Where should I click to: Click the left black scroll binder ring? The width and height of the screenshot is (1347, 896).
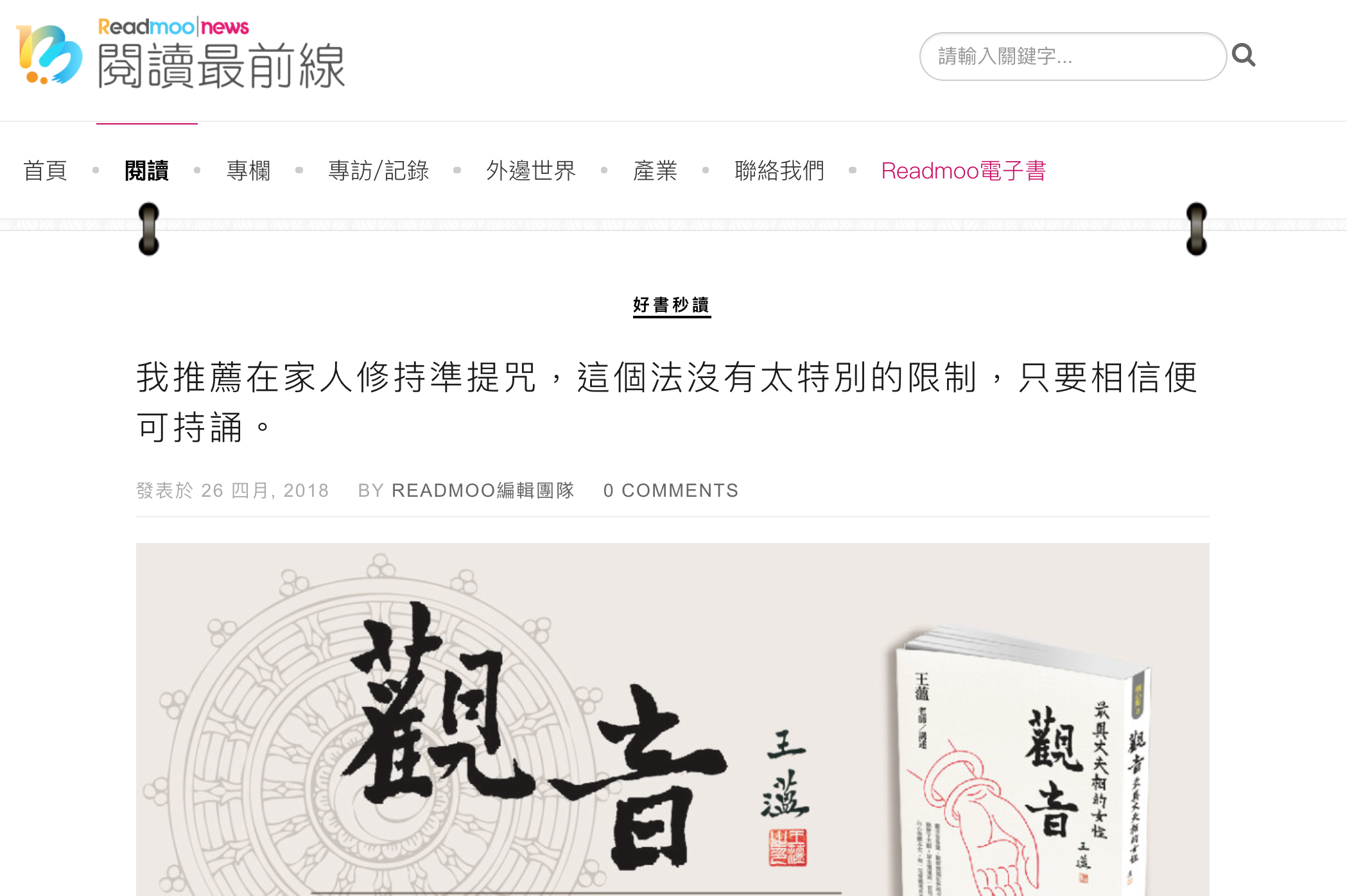[148, 229]
